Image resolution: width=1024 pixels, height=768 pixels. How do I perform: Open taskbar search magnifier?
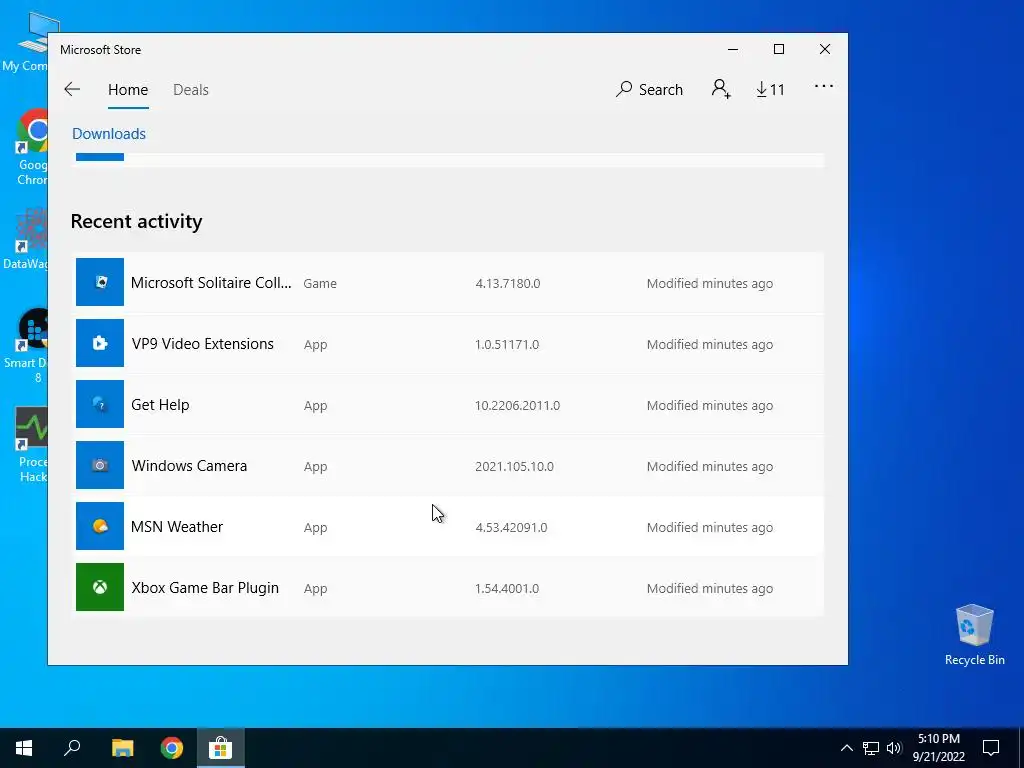tap(72, 748)
